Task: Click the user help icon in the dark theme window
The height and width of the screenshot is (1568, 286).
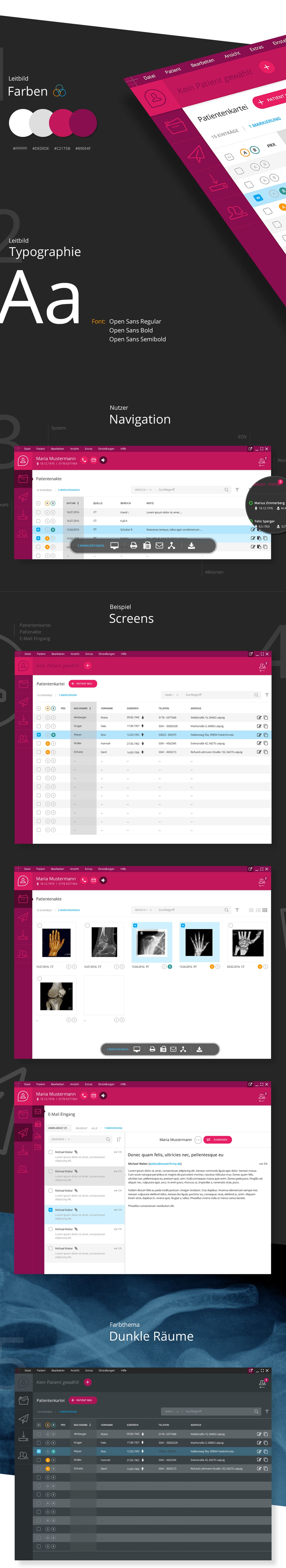Action: pos(262,1382)
